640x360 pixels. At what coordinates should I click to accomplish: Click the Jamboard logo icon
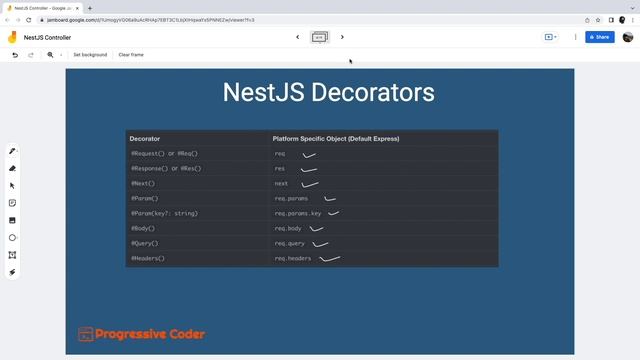click(x=12, y=37)
